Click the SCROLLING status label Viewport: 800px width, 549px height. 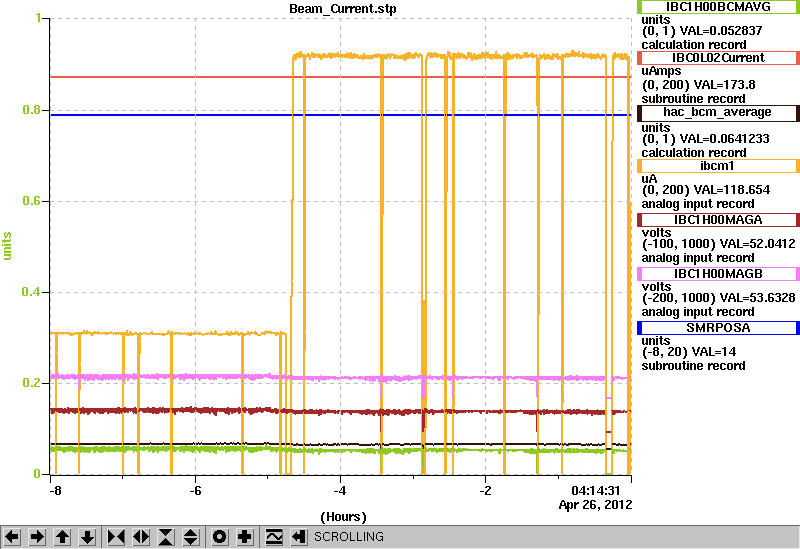click(349, 537)
